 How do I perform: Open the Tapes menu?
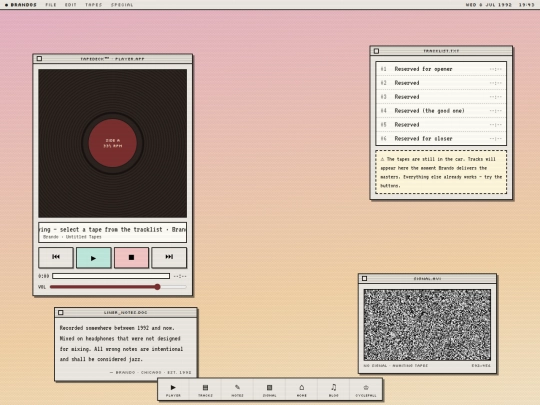point(94,5)
